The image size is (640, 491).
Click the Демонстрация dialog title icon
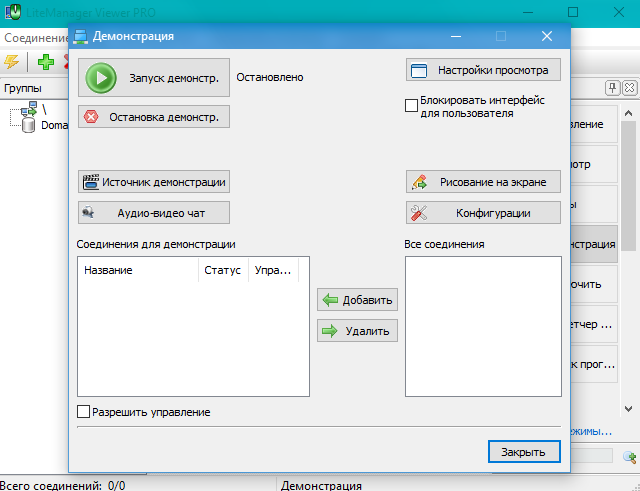click(80, 36)
